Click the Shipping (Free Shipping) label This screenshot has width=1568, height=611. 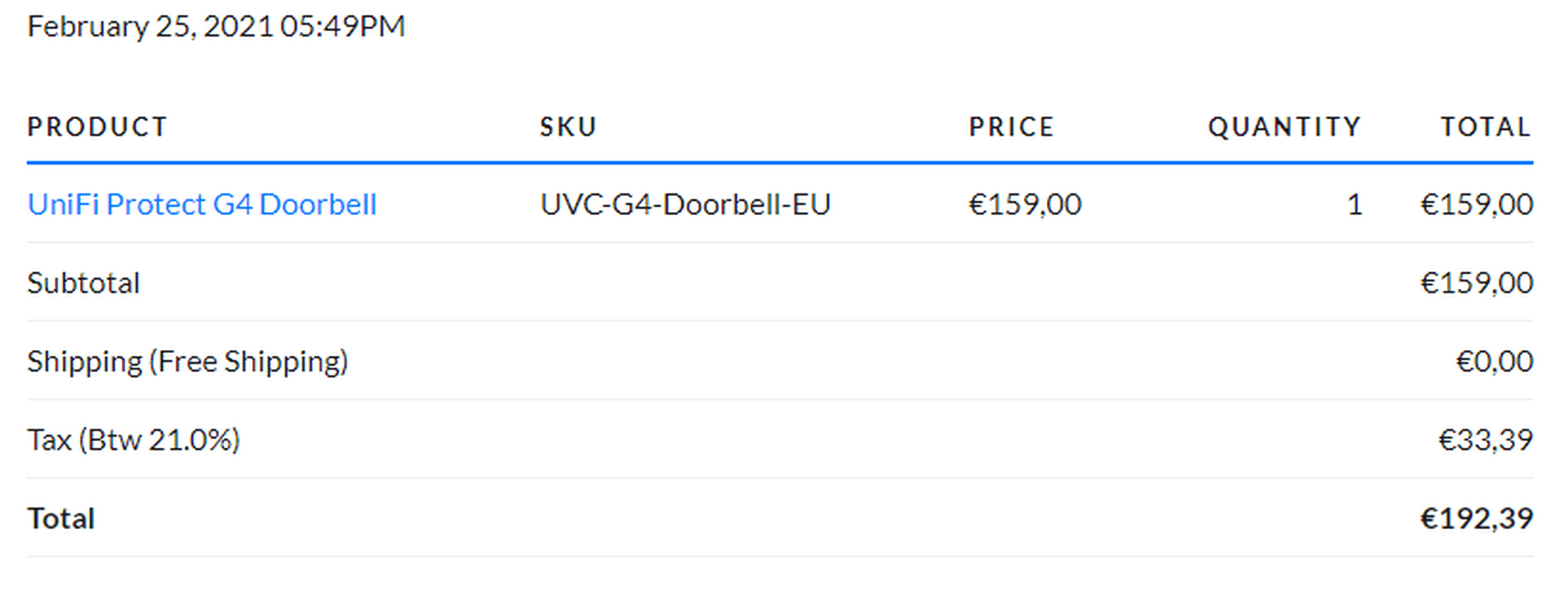coord(187,361)
